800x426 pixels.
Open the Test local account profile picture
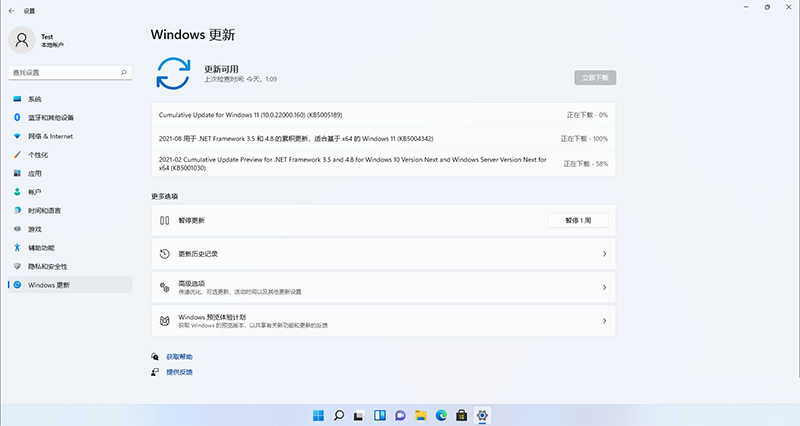pyautogui.click(x=21, y=40)
